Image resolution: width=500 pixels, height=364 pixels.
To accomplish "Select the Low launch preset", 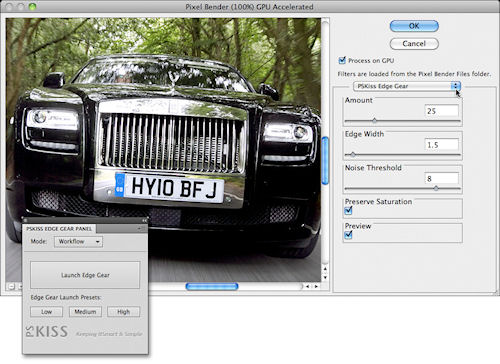I will [46, 312].
